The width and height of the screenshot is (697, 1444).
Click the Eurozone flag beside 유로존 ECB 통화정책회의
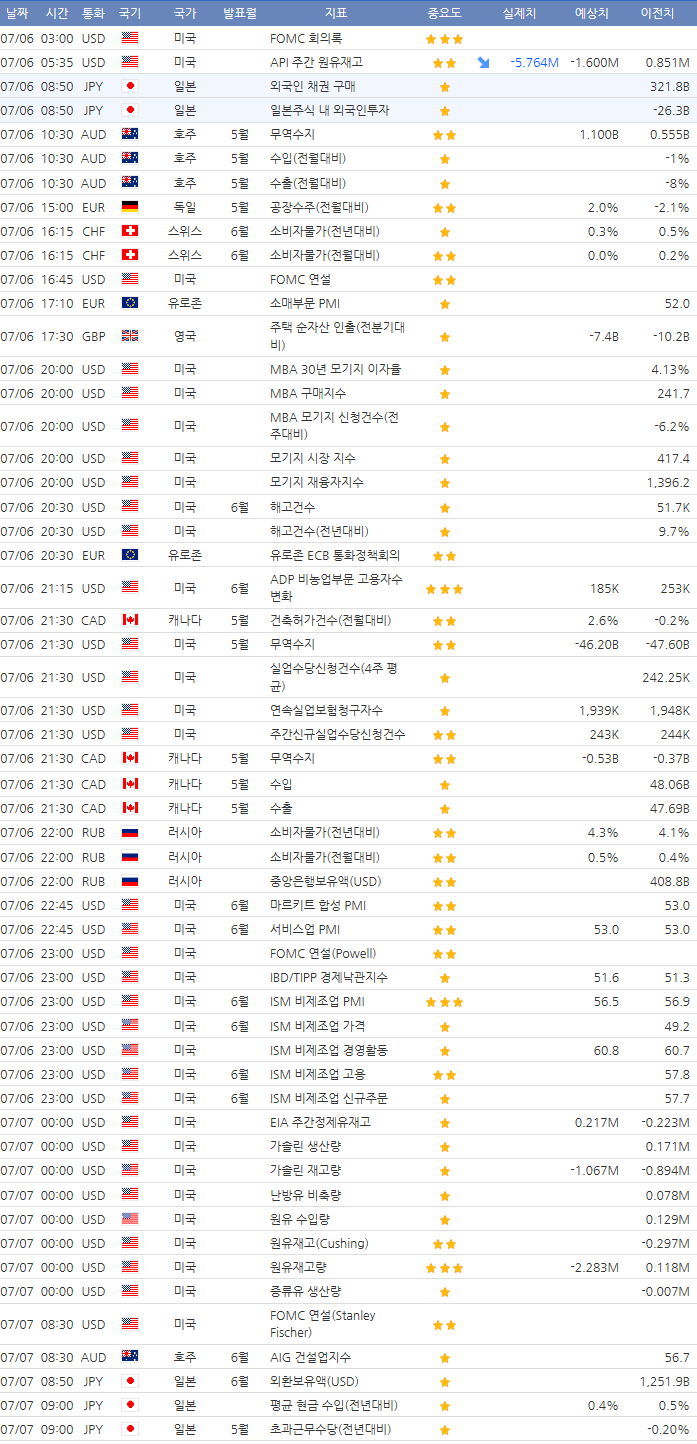pyautogui.click(x=130, y=555)
